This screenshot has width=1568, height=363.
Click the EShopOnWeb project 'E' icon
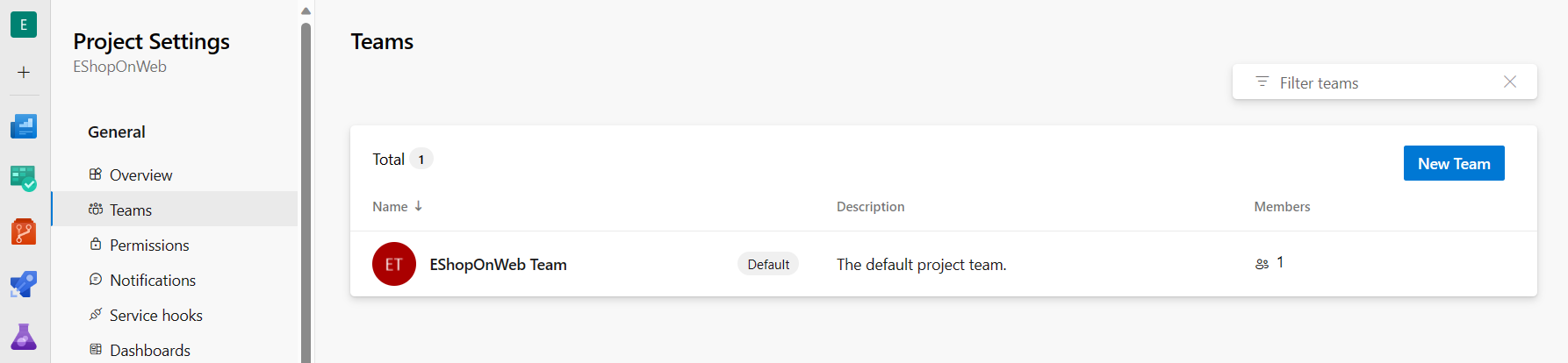(24, 25)
